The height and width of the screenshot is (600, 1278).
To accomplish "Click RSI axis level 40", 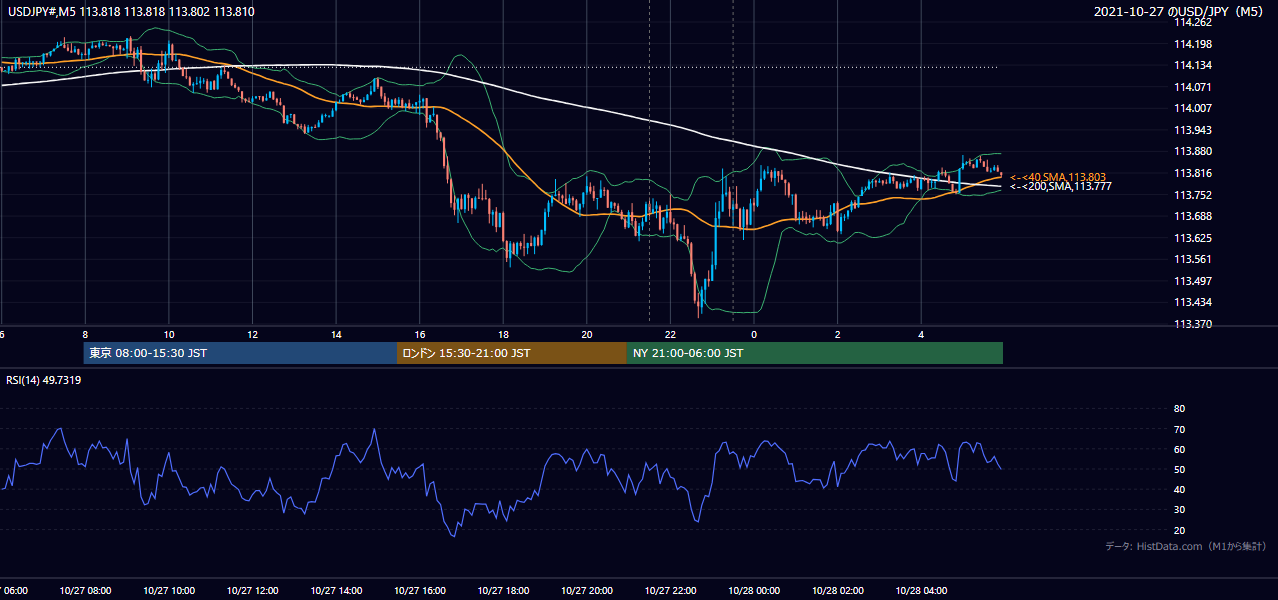I will point(1179,489).
